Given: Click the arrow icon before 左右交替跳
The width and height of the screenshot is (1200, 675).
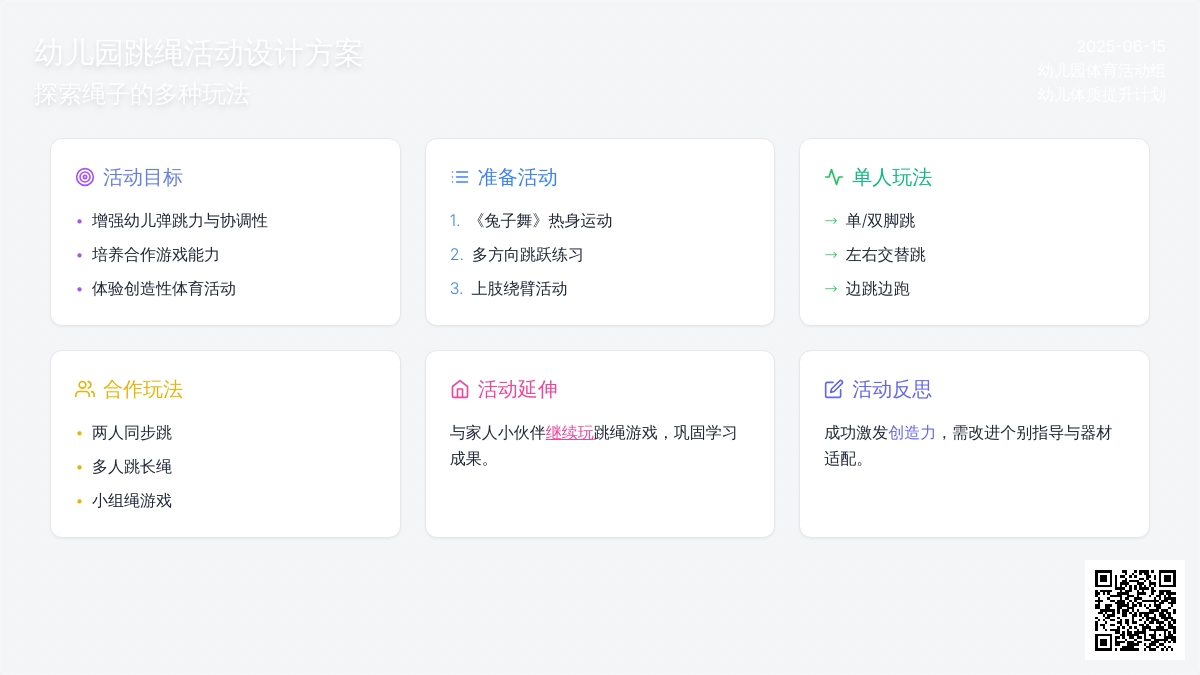Looking at the screenshot, I should click(831, 255).
